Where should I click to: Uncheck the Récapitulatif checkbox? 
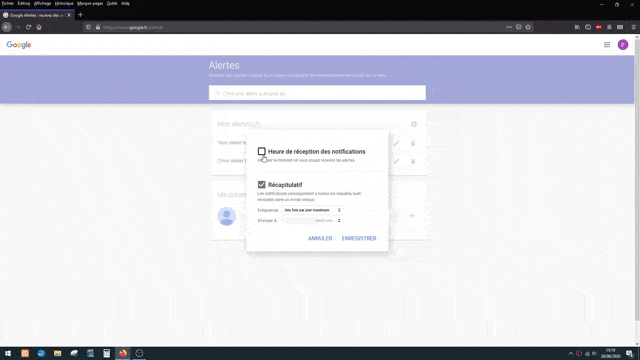click(262, 184)
